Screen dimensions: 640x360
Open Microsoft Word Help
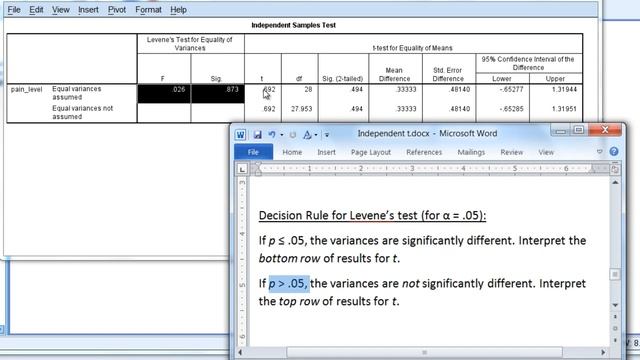tap(614, 151)
